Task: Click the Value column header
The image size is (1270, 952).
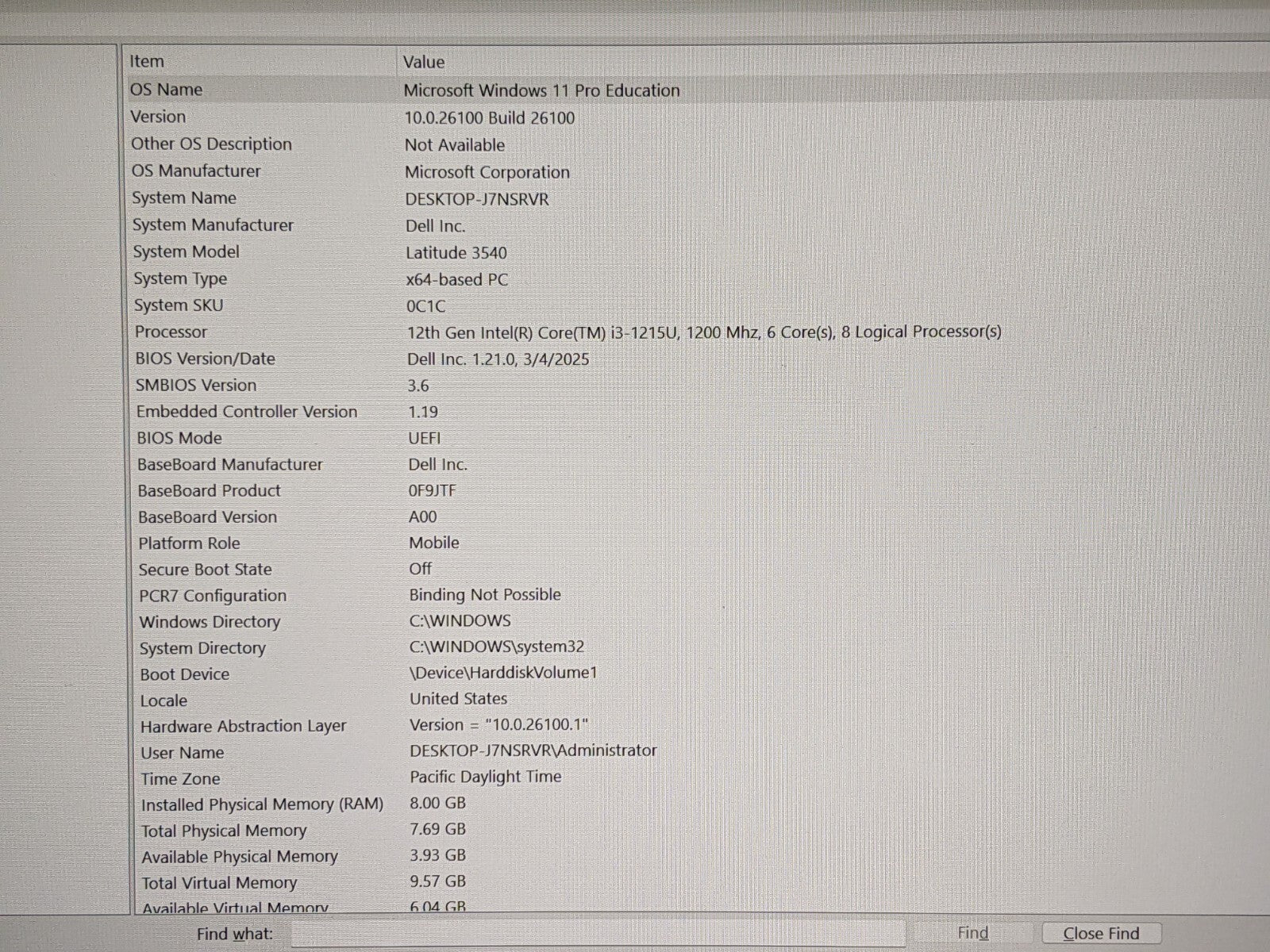Action: coord(424,62)
